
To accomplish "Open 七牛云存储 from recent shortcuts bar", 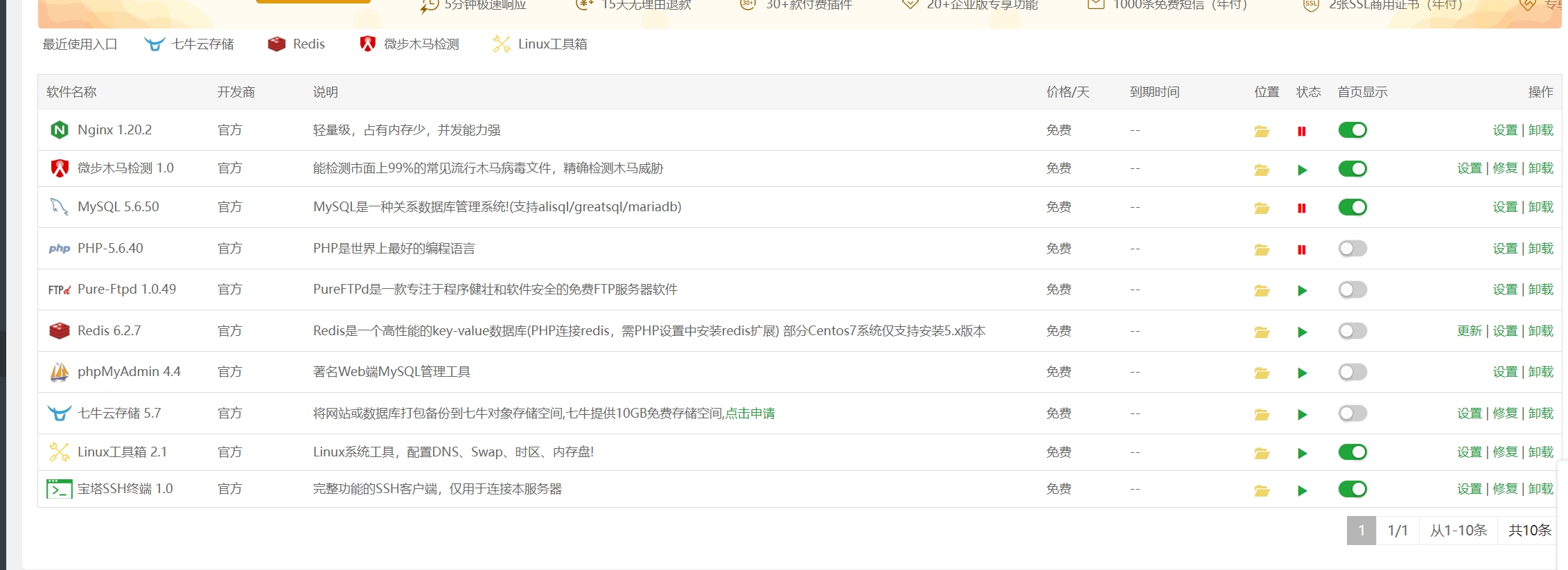I will click(189, 44).
